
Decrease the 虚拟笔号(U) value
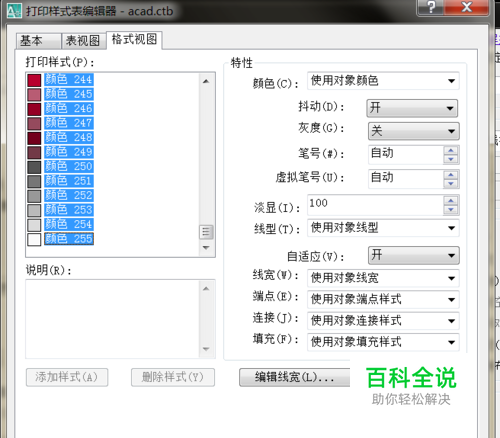tap(451, 183)
